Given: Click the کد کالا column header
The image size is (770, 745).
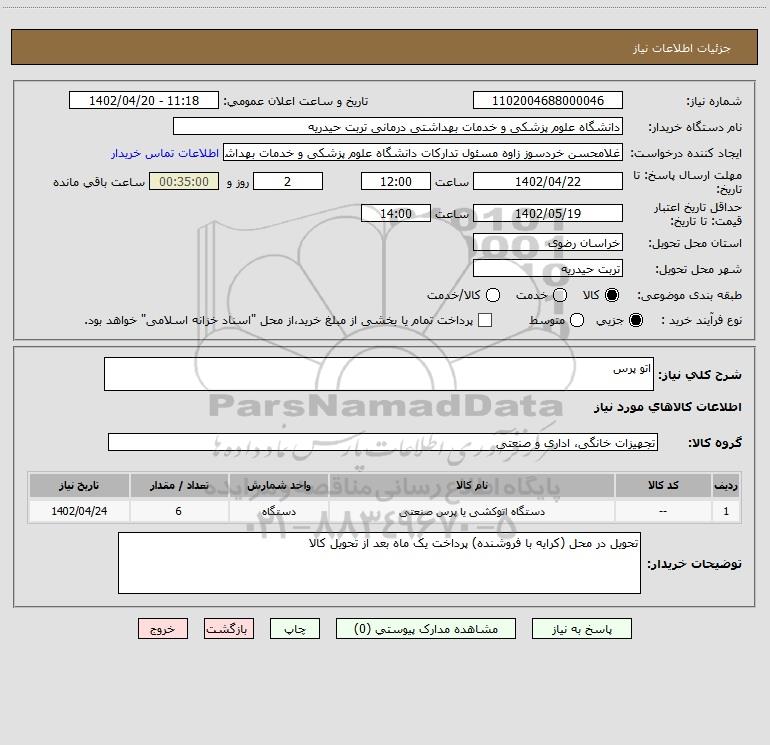Looking at the screenshot, I should (663, 485).
